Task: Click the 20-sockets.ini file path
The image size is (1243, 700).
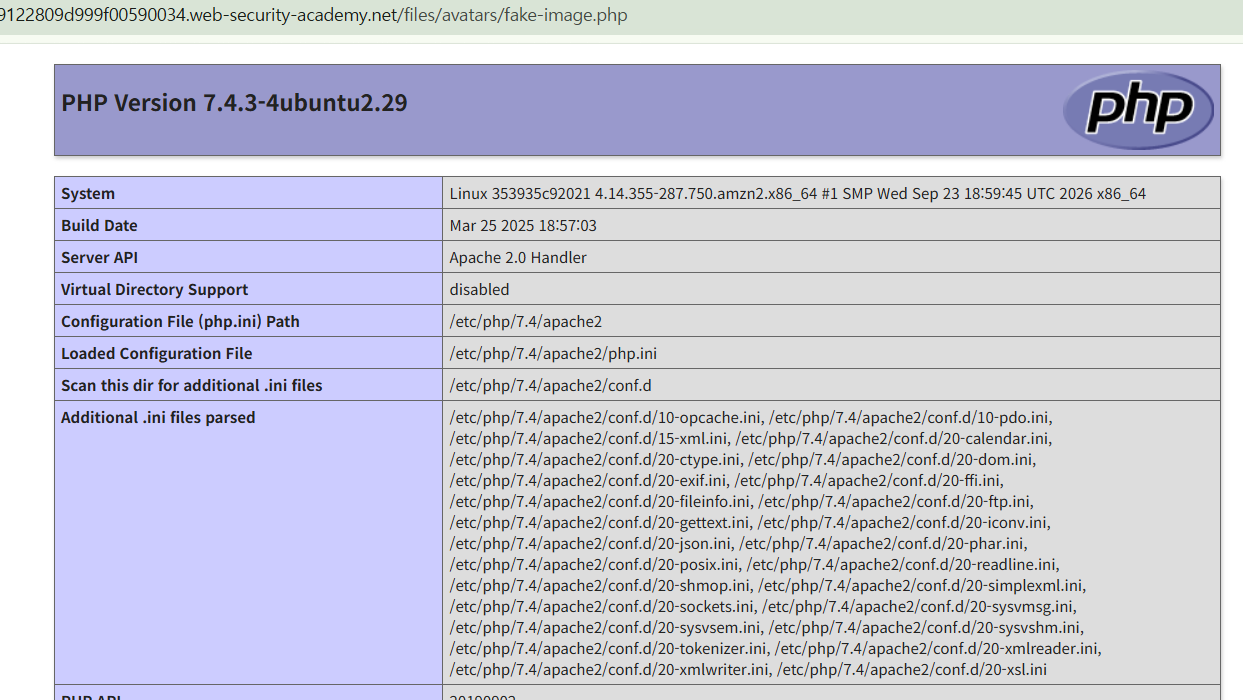Action: click(x=602, y=606)
